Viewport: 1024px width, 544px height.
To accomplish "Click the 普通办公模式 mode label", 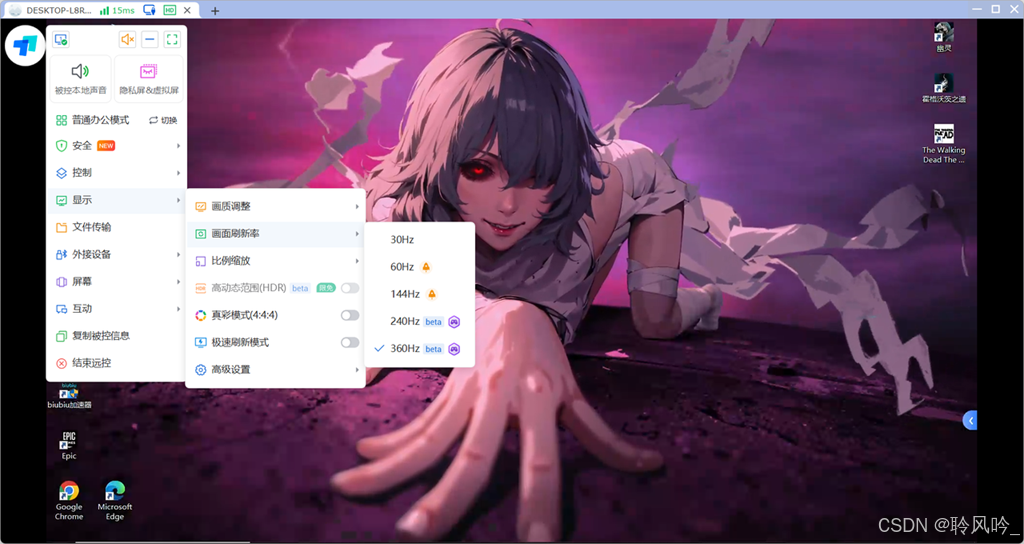I will coord(101,120).
